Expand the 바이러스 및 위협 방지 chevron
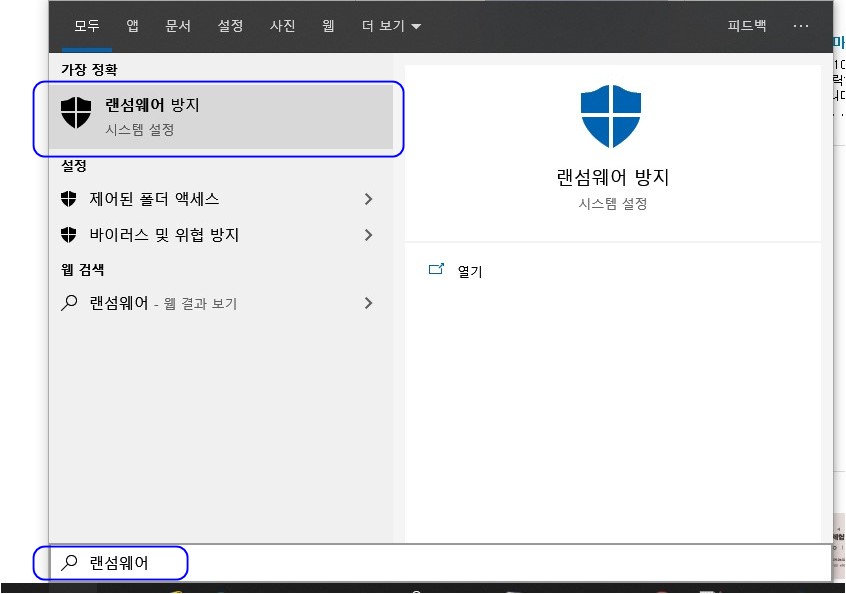Image resolution: width=846 pixels, height=594 pixels. [369, 235]
